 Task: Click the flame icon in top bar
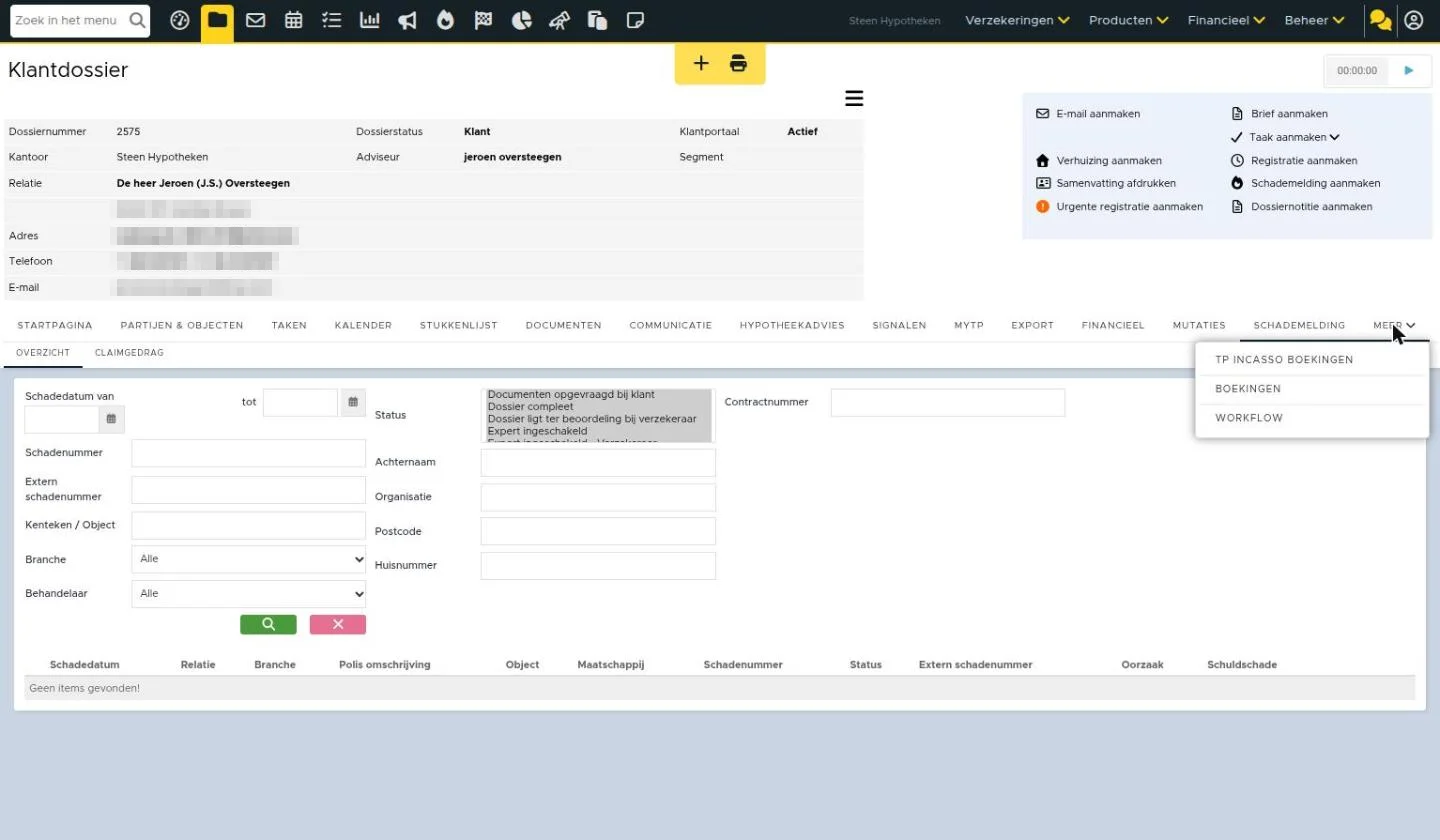(x=445, y=20)
